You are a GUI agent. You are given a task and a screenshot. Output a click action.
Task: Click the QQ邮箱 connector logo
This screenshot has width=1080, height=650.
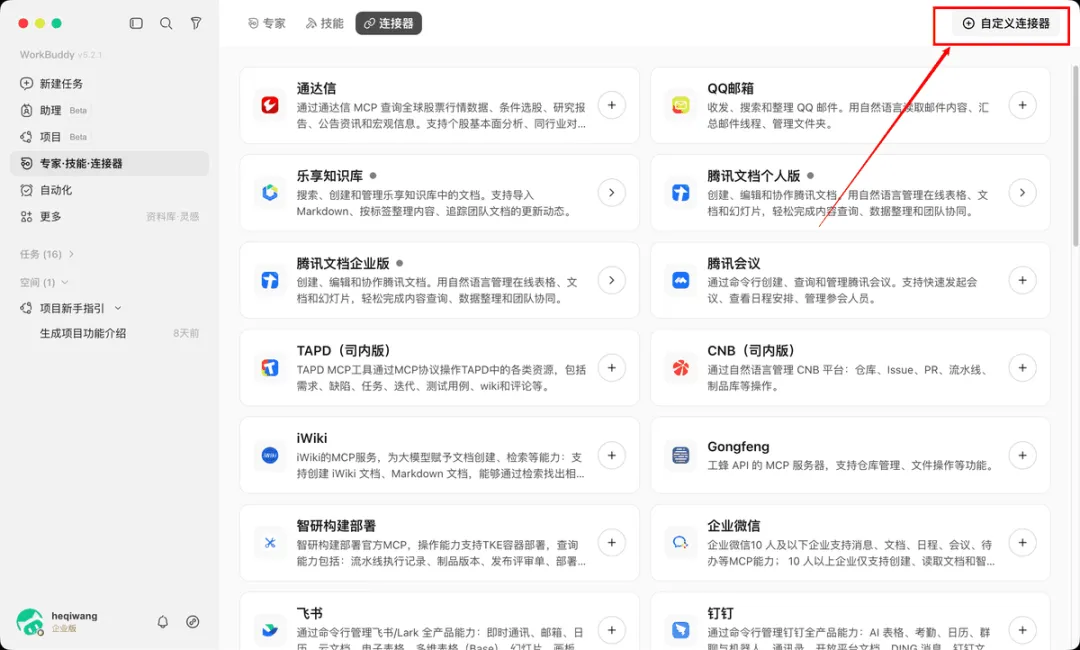point(681,105)
